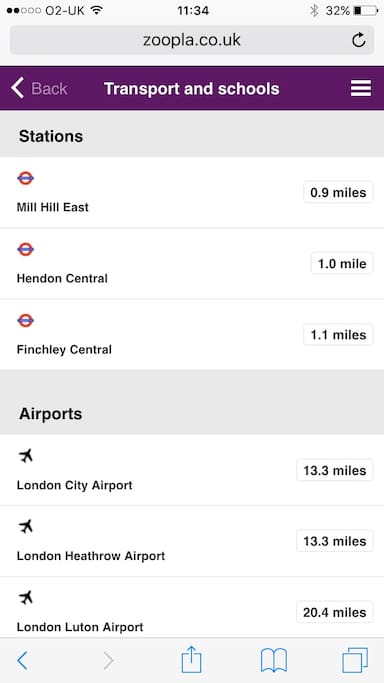Open the Safari share sheet
384x683 pixels.
click(x=192, y=660)
